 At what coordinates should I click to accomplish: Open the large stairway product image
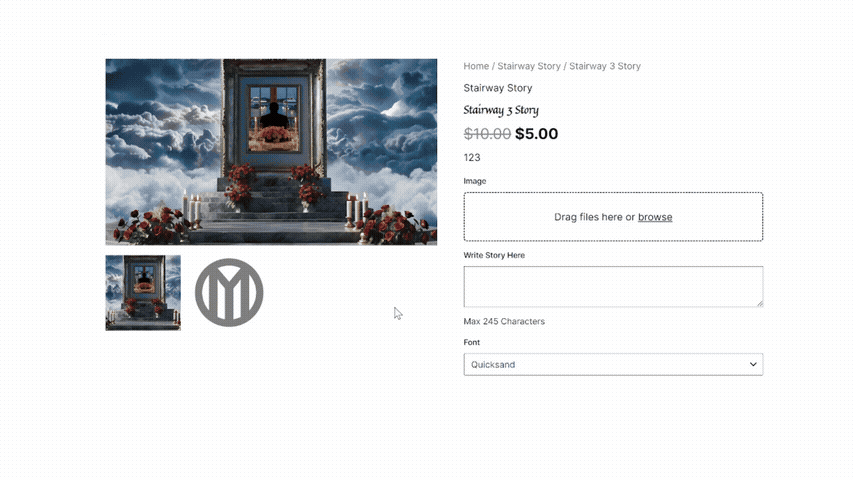coord(271,152)
